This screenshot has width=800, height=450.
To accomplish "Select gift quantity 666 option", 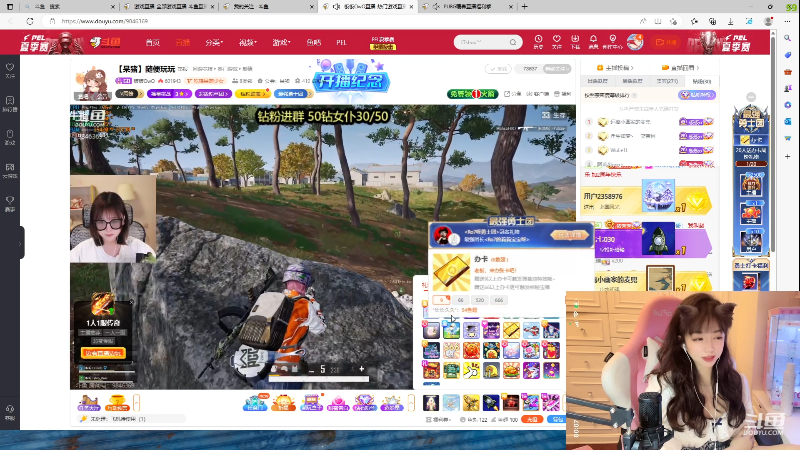I will (499, 300).
